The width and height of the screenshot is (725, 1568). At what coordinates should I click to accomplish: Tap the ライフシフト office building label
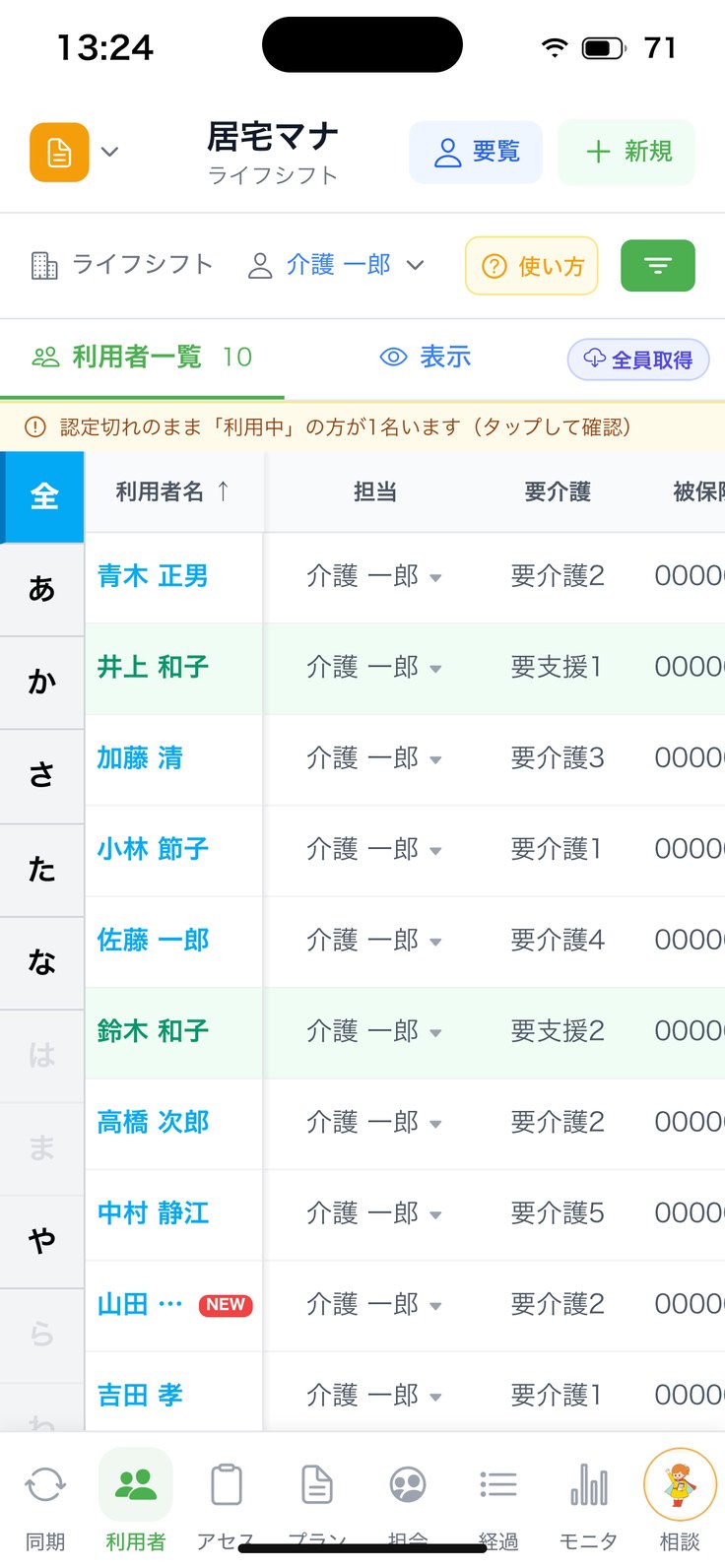click(x=122, y=265)
